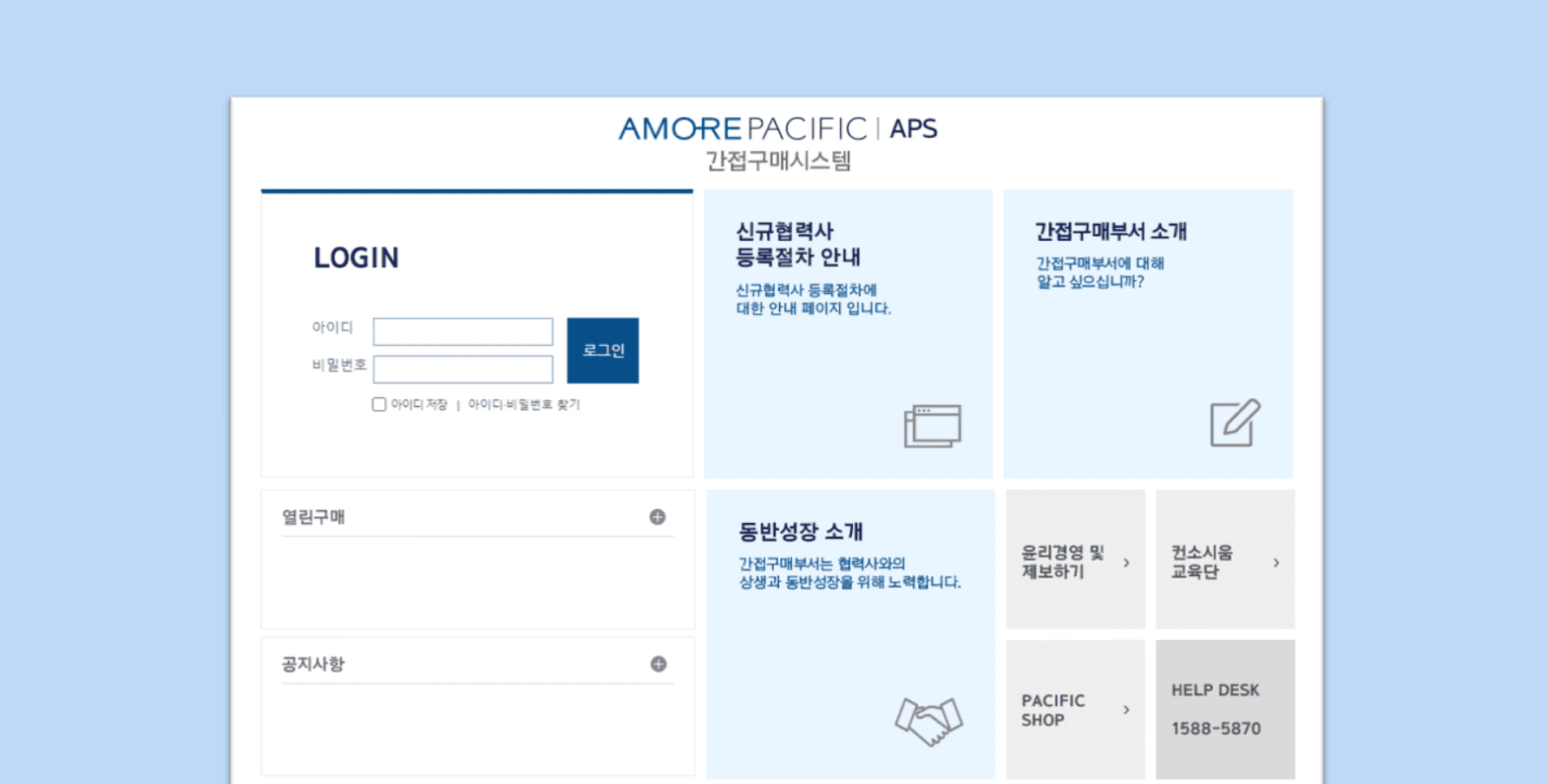Click the handshake icon in 동반성장 소개

tap(929, 721)
